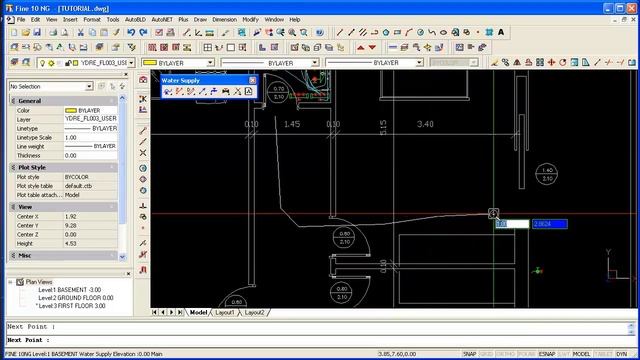
Task: Toggle ORTHO mode in status bar
Action: (x=504, y=354)
